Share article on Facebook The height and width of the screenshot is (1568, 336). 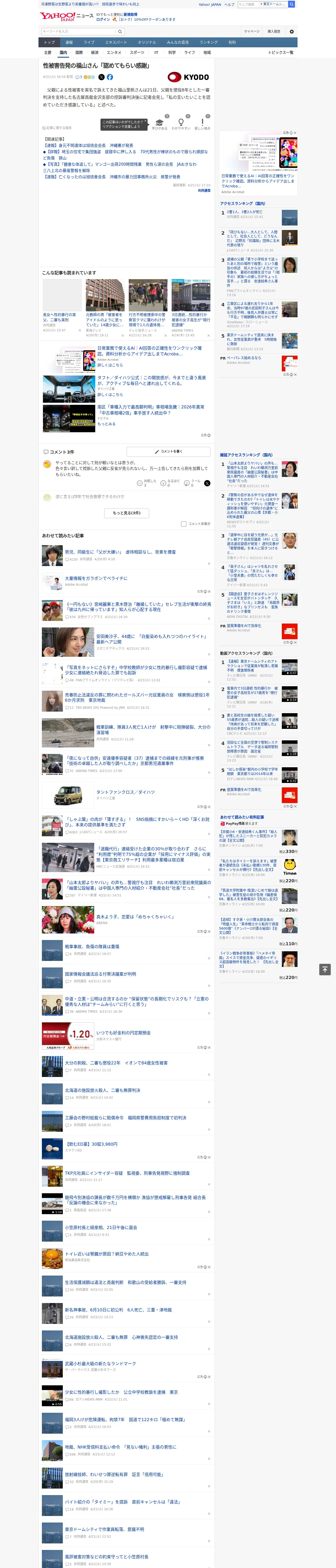(x=110, y=77)
